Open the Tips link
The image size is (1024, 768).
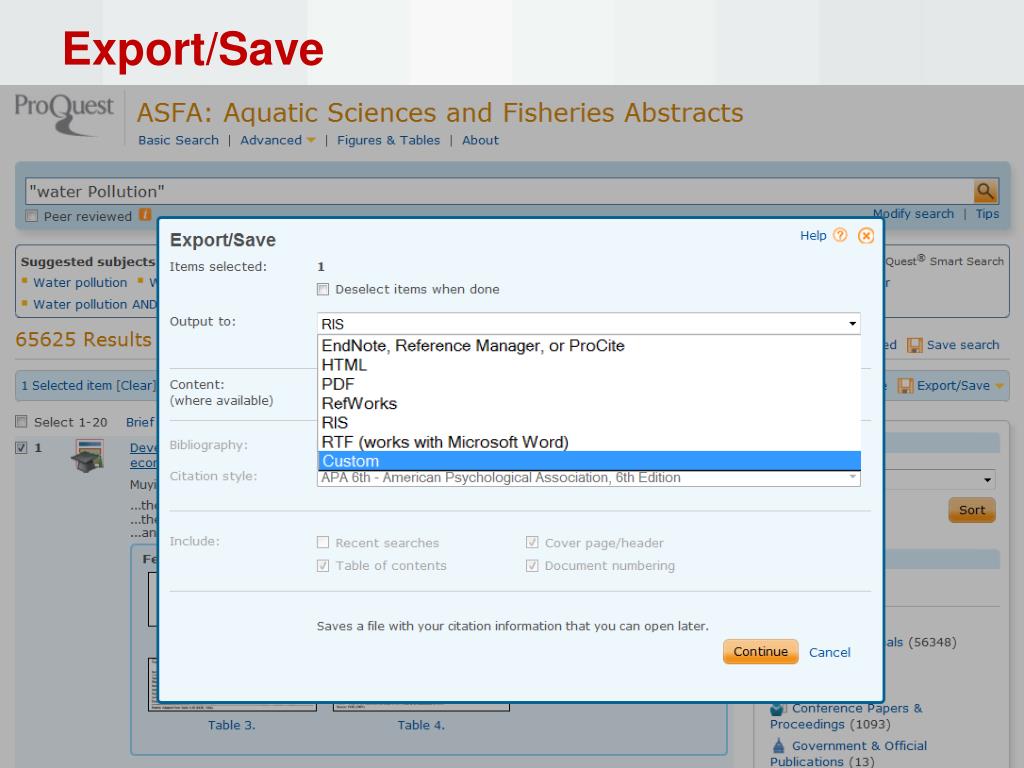987,214
